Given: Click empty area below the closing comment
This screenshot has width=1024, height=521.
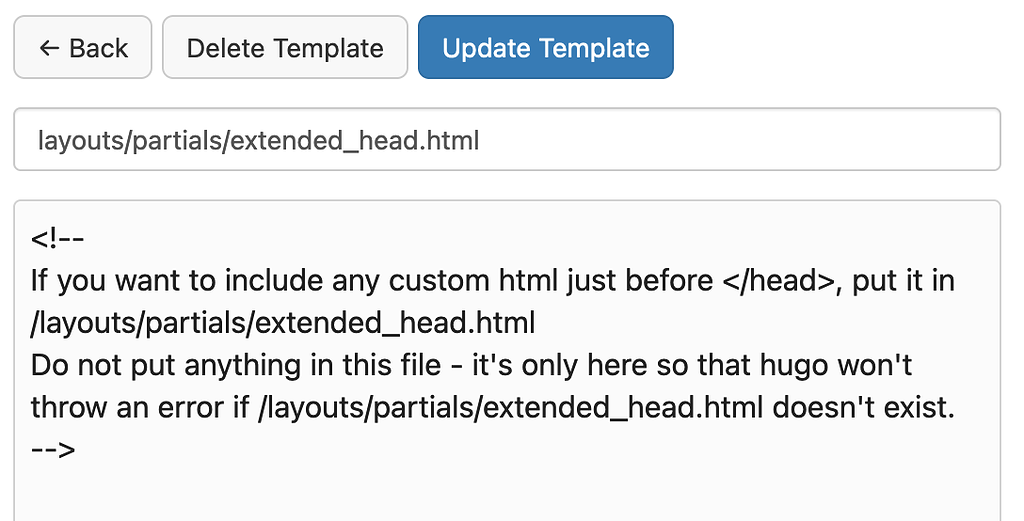Looking at the screenshot, I should (500, 490).
